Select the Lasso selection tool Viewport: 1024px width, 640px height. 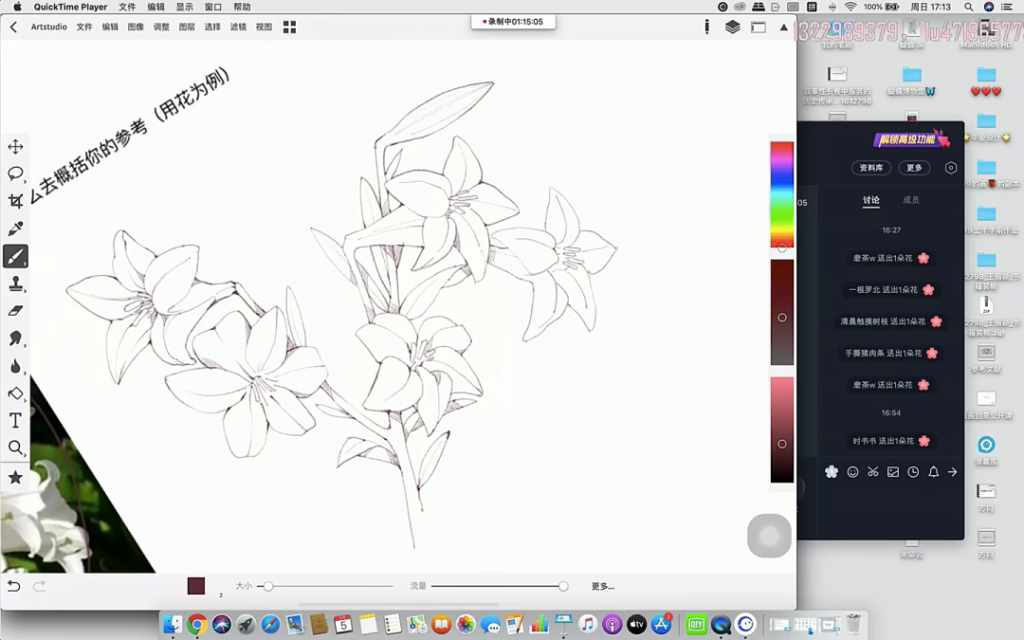coord(15,174)
